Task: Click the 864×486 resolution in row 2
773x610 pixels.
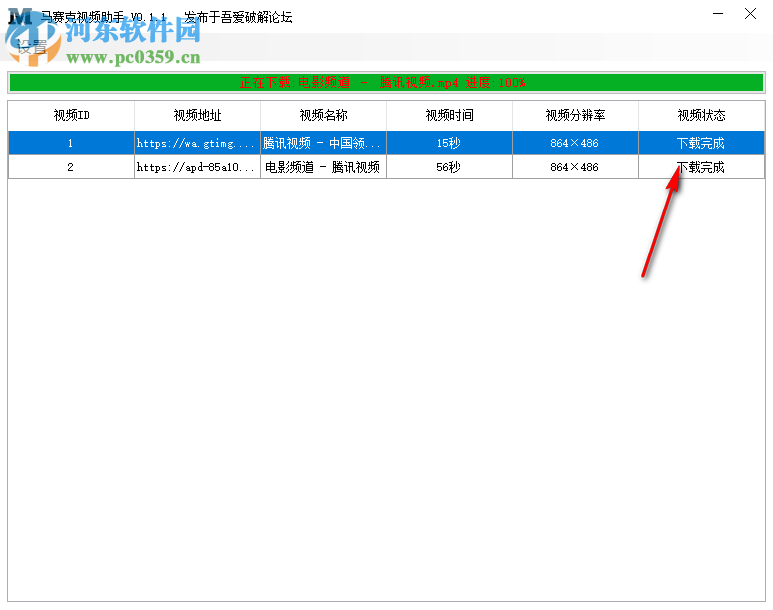Action: point(575,167)
